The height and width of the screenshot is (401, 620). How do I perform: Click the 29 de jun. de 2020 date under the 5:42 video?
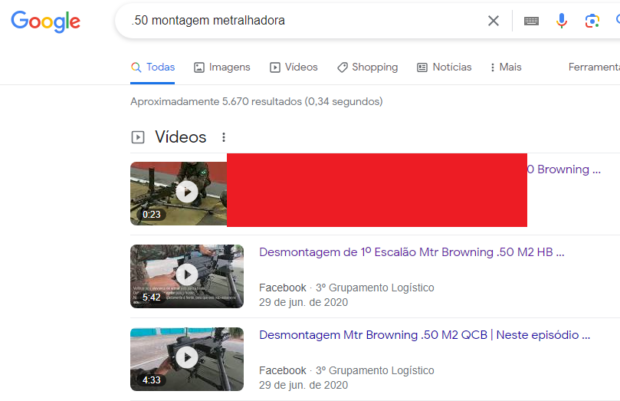coord(303,302)
